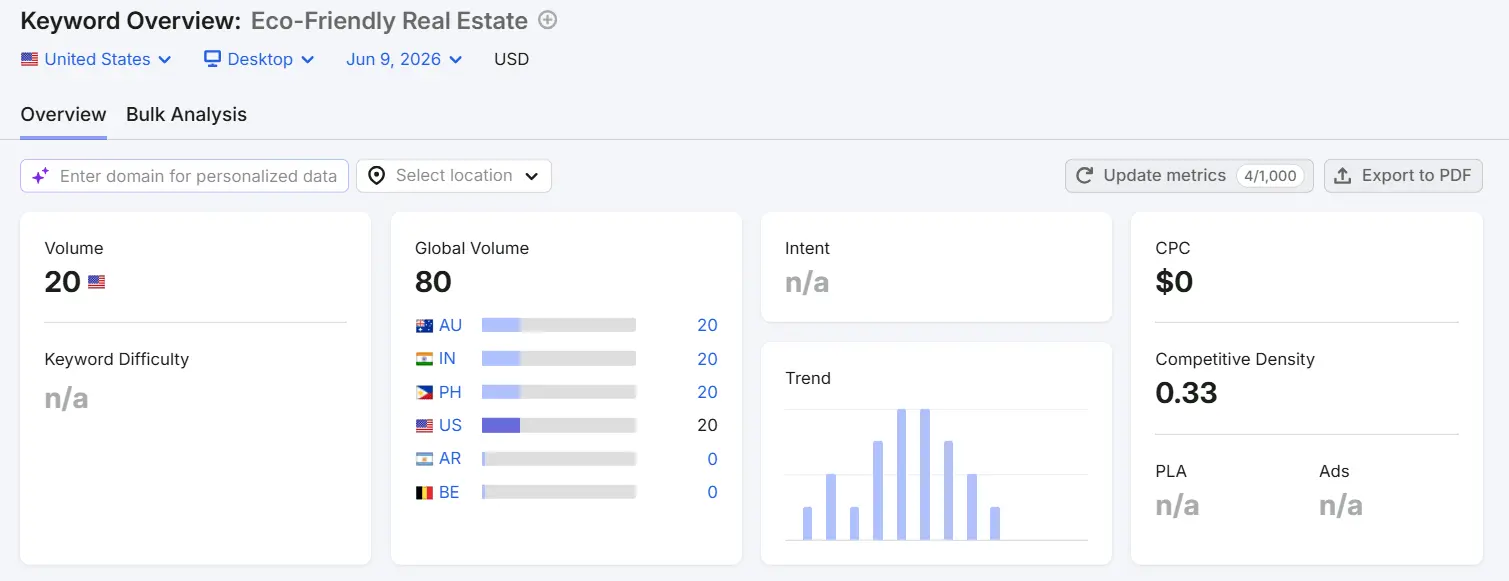This screenshot has width=1509, height=581.
Task: Open the Select location dropdown
Action: tap(454, 176)
